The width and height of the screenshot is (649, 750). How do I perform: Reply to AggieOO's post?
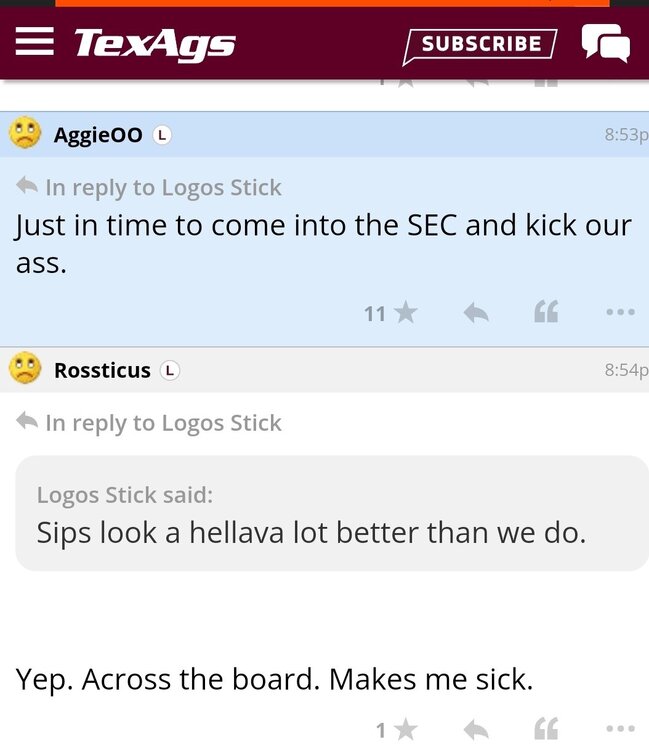[476, 313]
